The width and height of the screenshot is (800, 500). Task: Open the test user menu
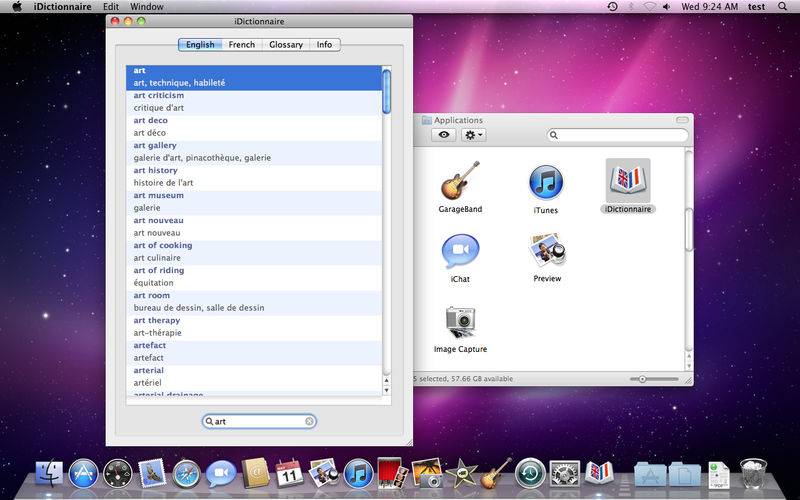pos(757,7)
